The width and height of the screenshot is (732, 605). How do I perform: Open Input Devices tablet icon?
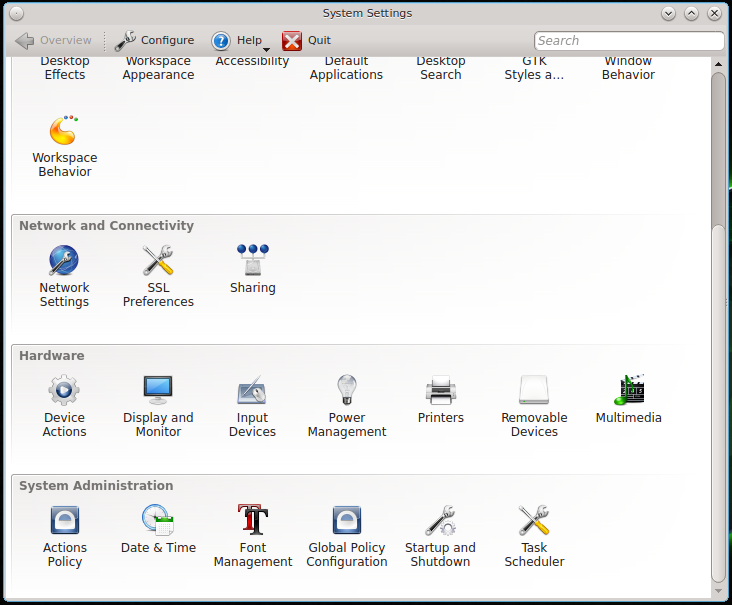[x=252, y=390]
